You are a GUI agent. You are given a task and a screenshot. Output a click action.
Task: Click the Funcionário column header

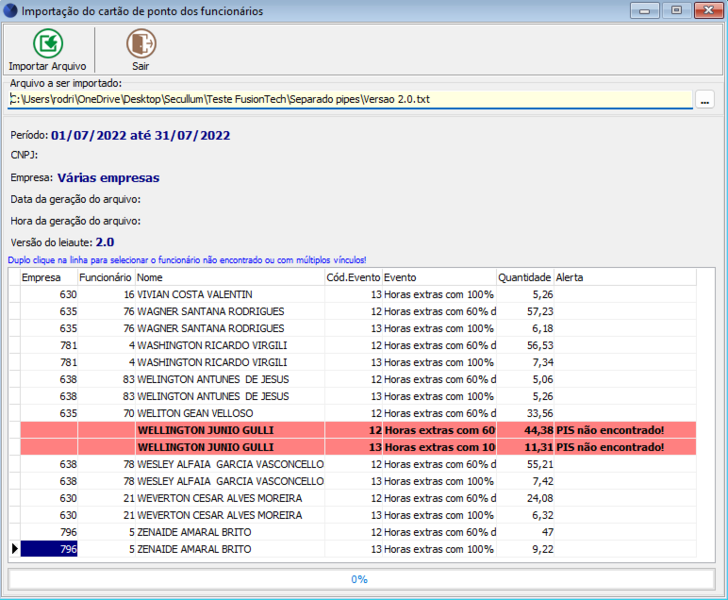click(106, 277)
